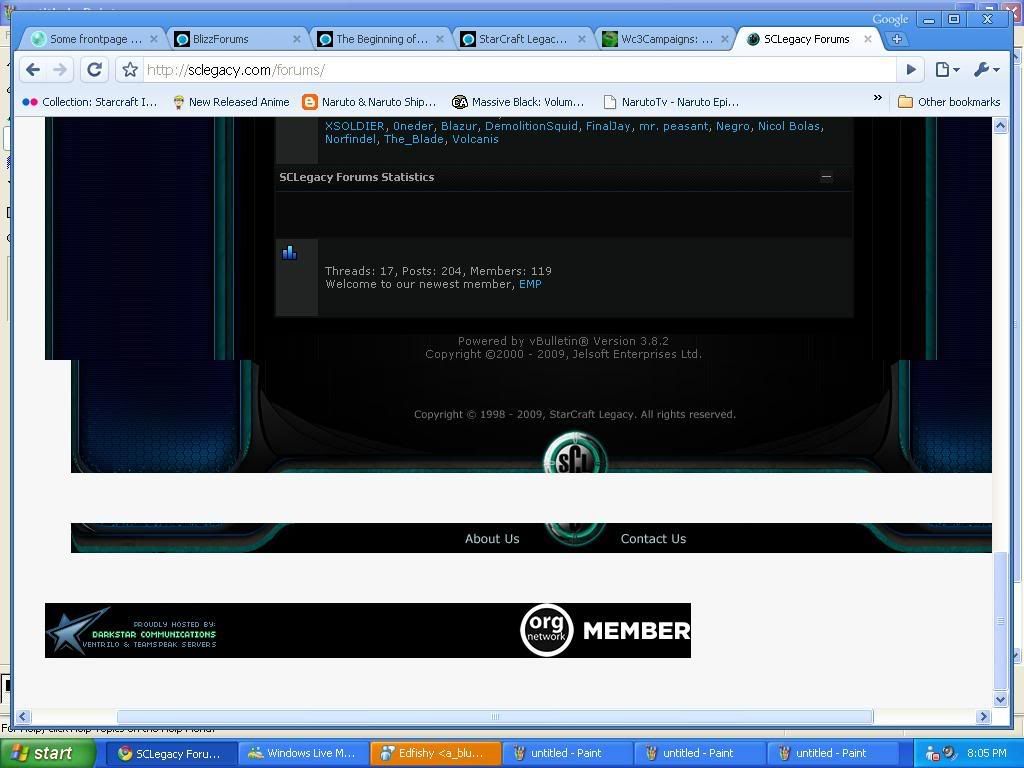Click the About Us footer link
Viewport: 1024px width, 768px height.
[x=492, y=539]
